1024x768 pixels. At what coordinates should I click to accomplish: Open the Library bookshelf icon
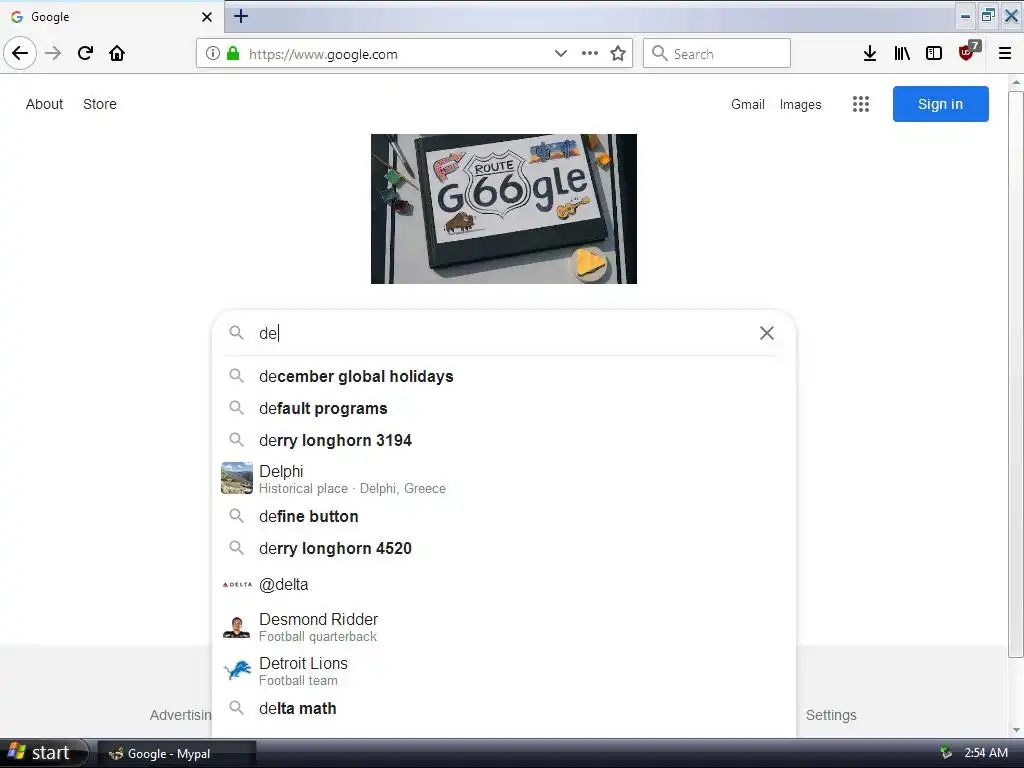click(902, 54)
